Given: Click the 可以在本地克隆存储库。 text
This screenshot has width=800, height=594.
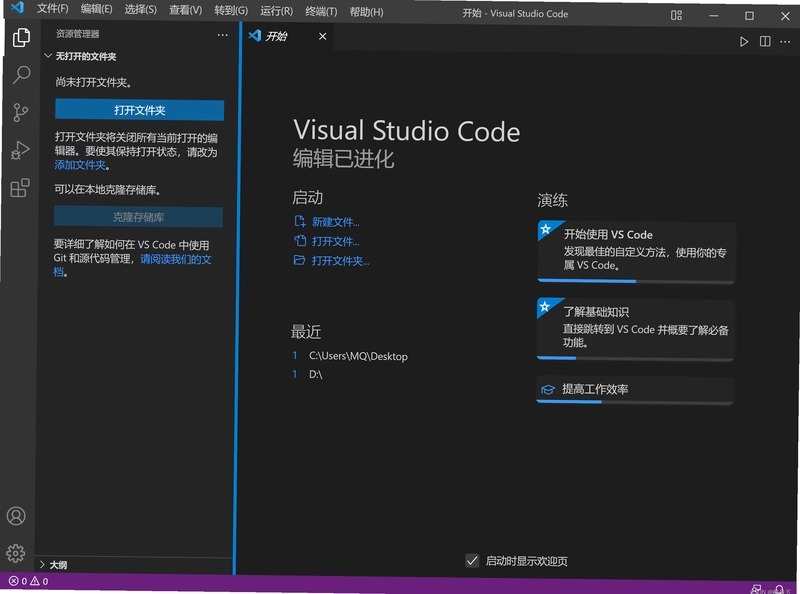Looking at the screenshot, I should 108,190.
